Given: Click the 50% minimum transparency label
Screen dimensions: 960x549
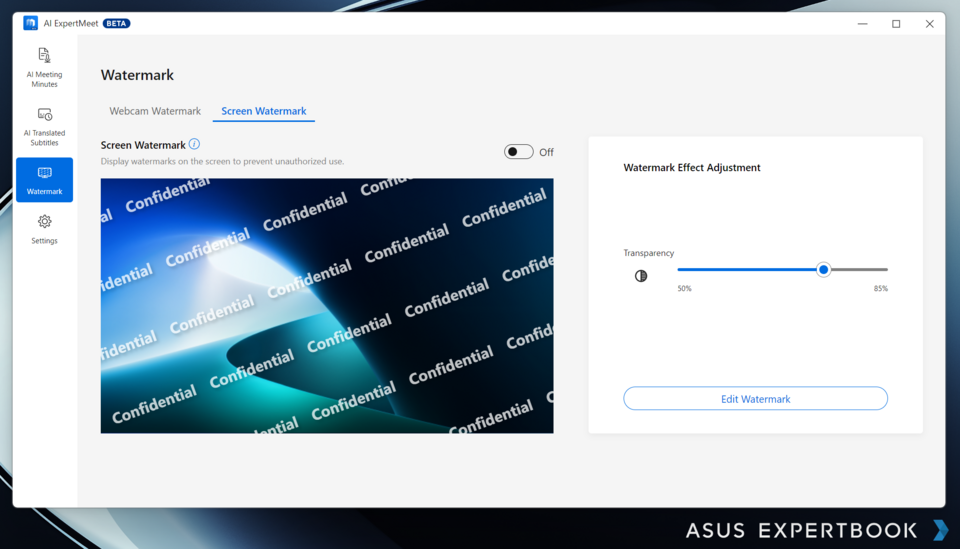Looking at the screenshot, I should 684,289.
